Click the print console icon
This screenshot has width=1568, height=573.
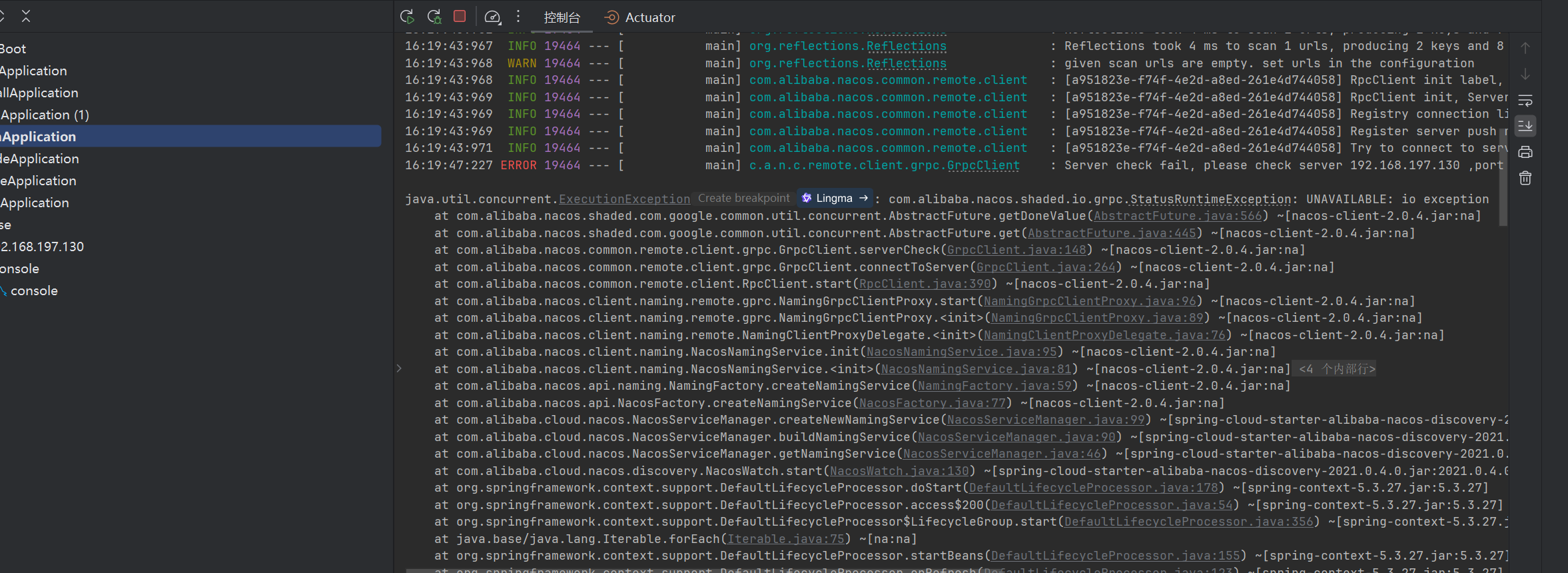(x=1525, y=152)
